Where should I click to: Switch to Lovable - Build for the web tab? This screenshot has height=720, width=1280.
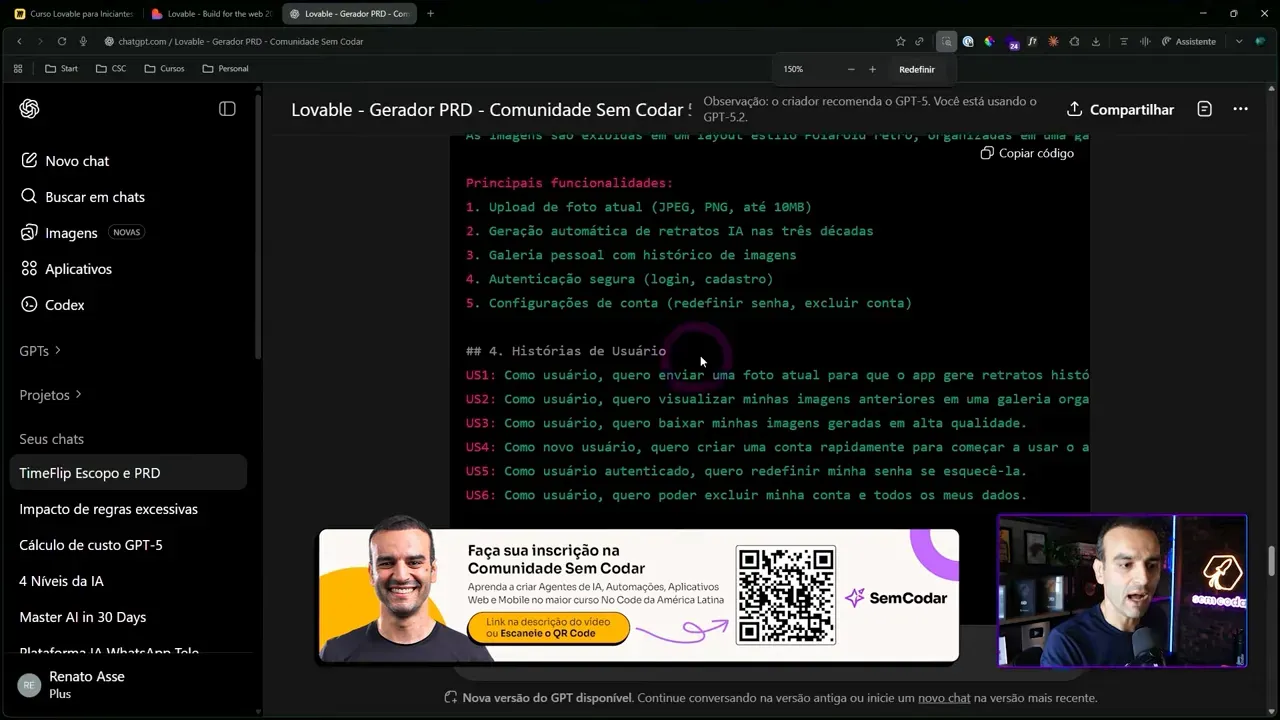click(210, 14)
